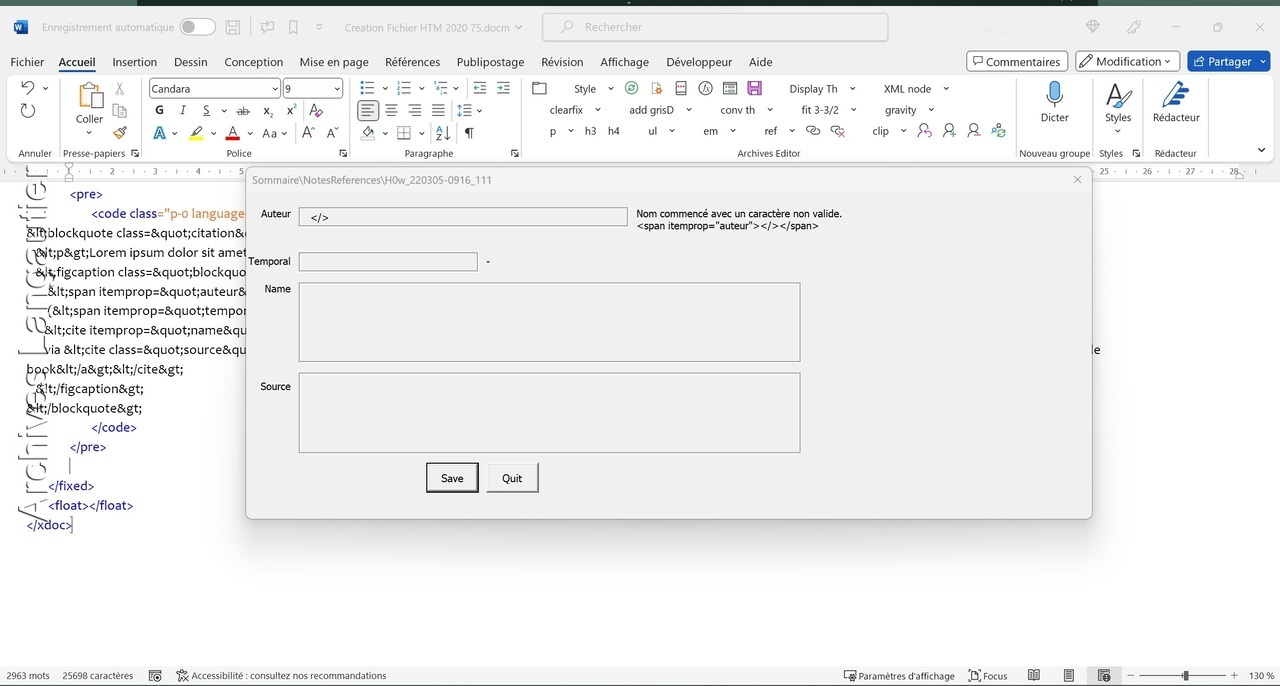The height and width of the screenshot is (686, 1280).
Task: Click the yellow highlight color button
Action: [x=196, y=133]
